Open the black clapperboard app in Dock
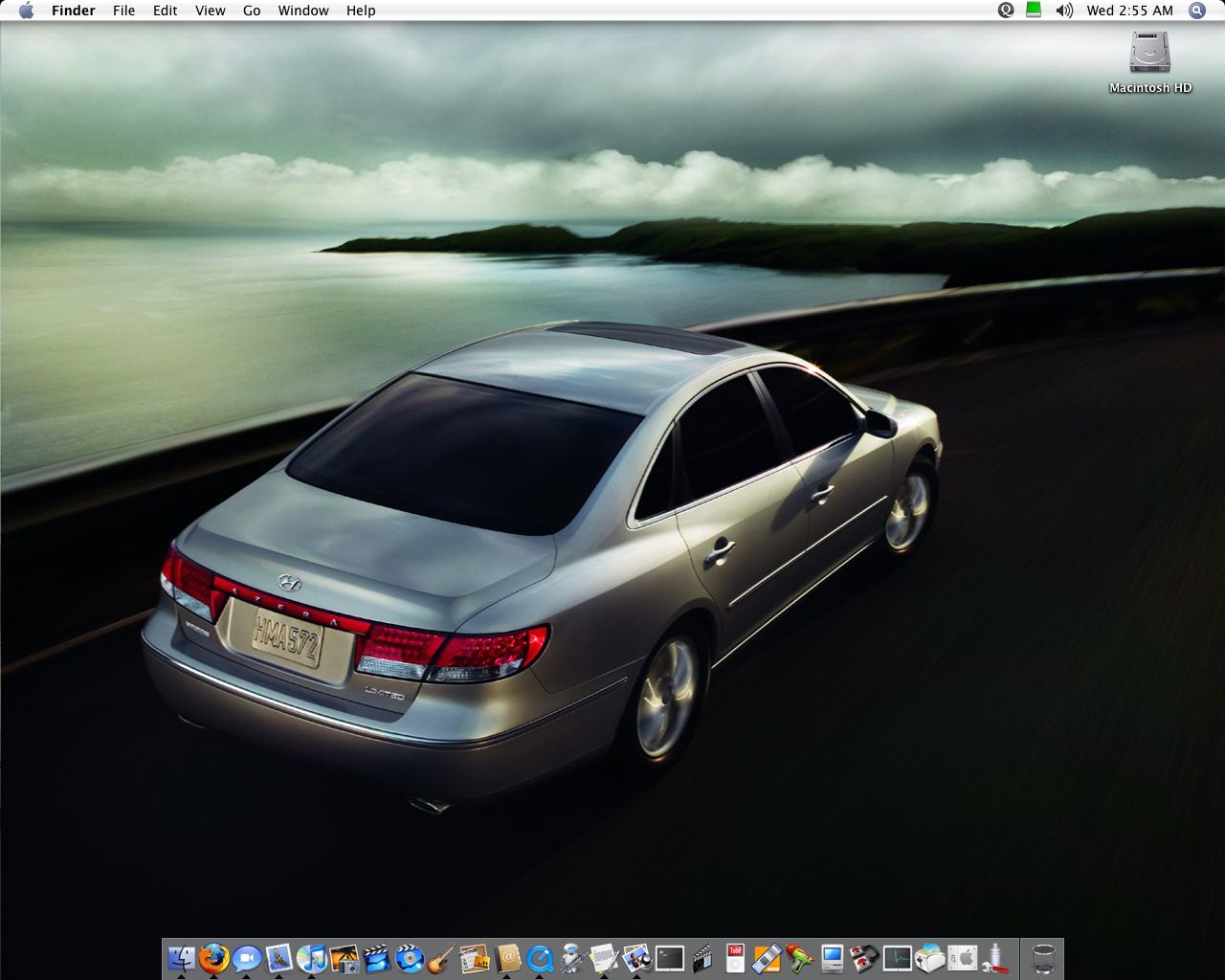Screen dimensions: 1225x980 tap(702, 957)
